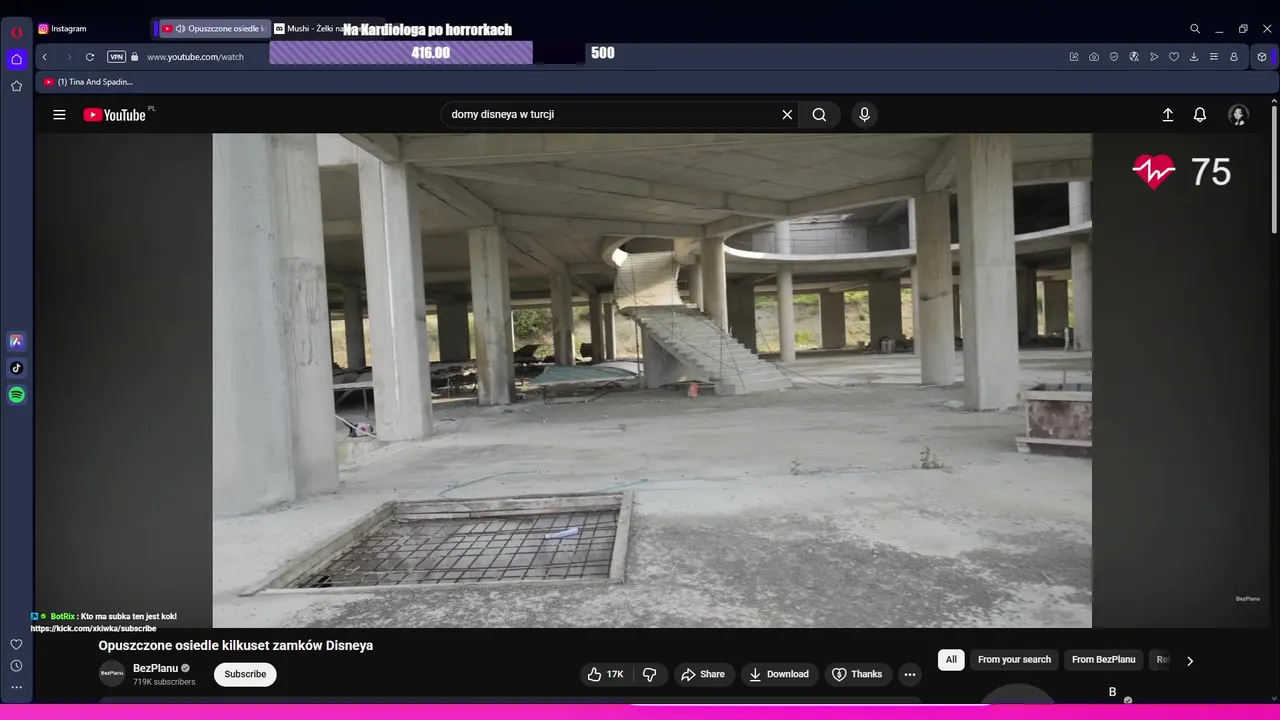Open the Opera sidebar home workspace icon
Viewport: 1280px width, 720px height.
pyautogui.click(x=16, y=59)
